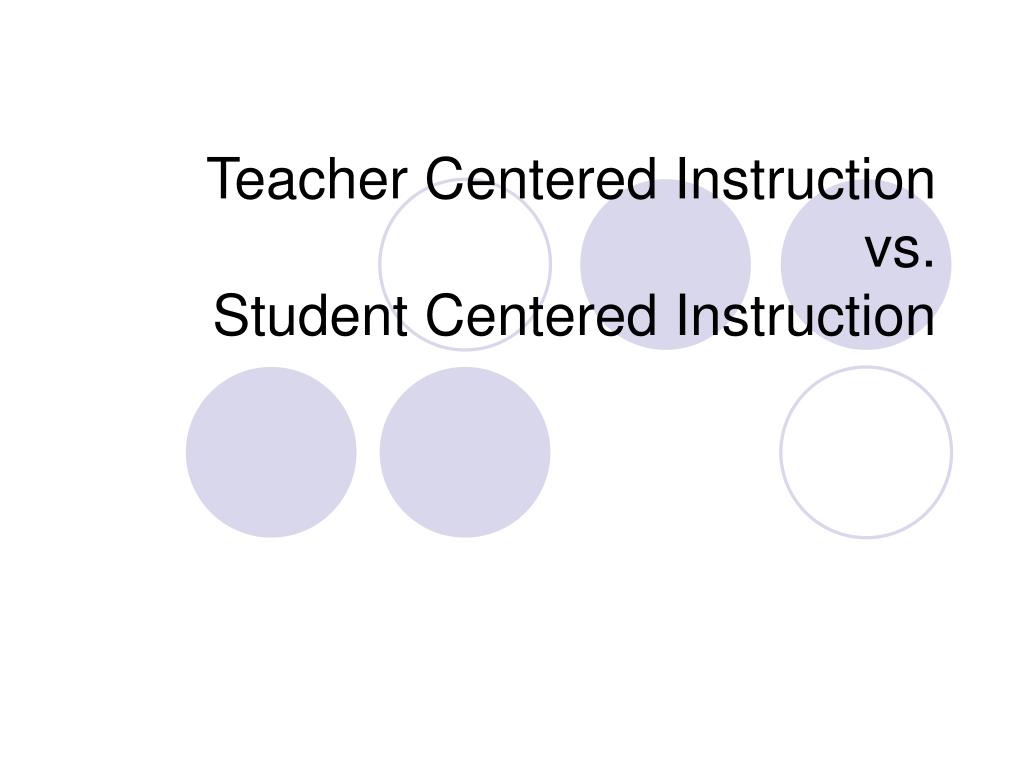Click "Instruction" on the bottom title line
The height and width of the screenshot is (768, 1024).
pyautogui.click(x=806, y=315)
